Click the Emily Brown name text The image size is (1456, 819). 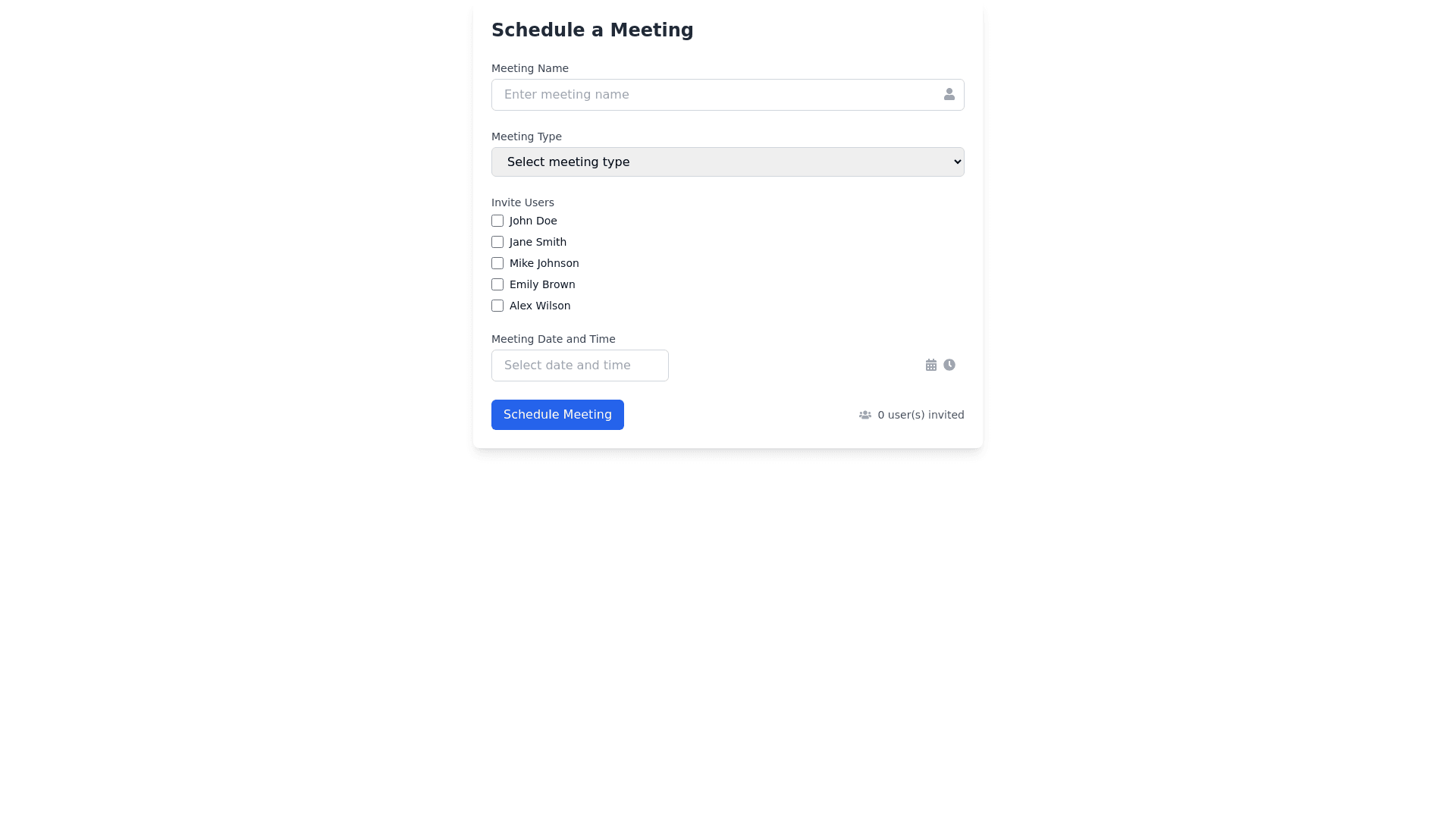[542, 284]
